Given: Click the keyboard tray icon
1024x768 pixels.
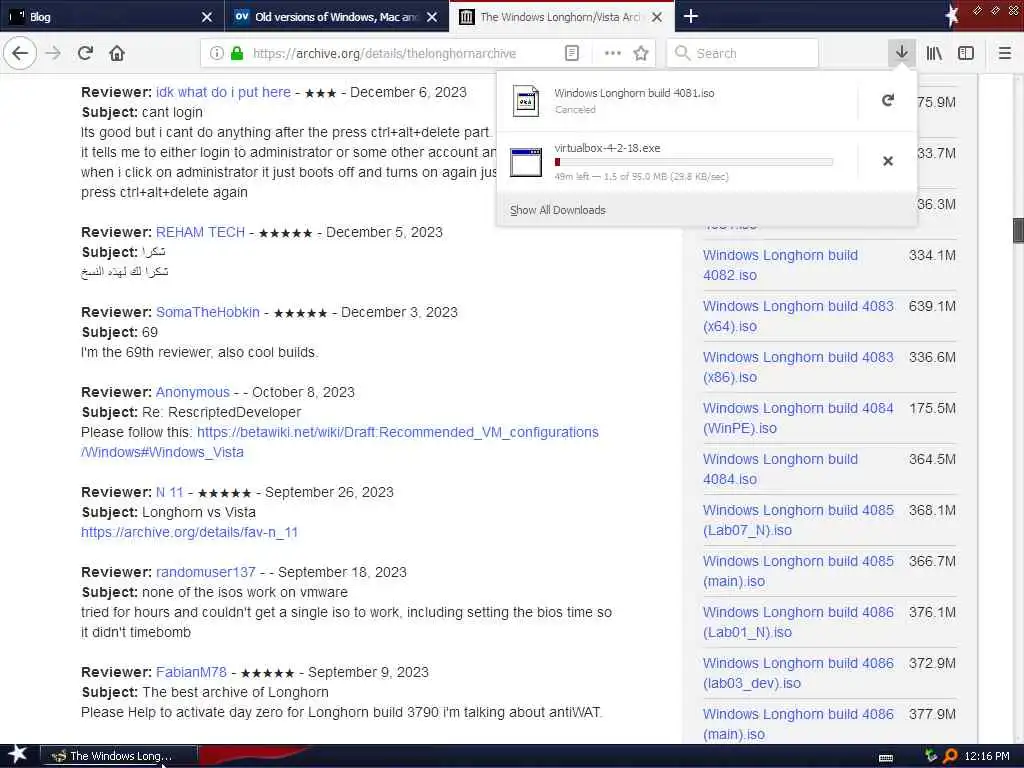Looking at the screenshot, I should [x=886, y=758].
